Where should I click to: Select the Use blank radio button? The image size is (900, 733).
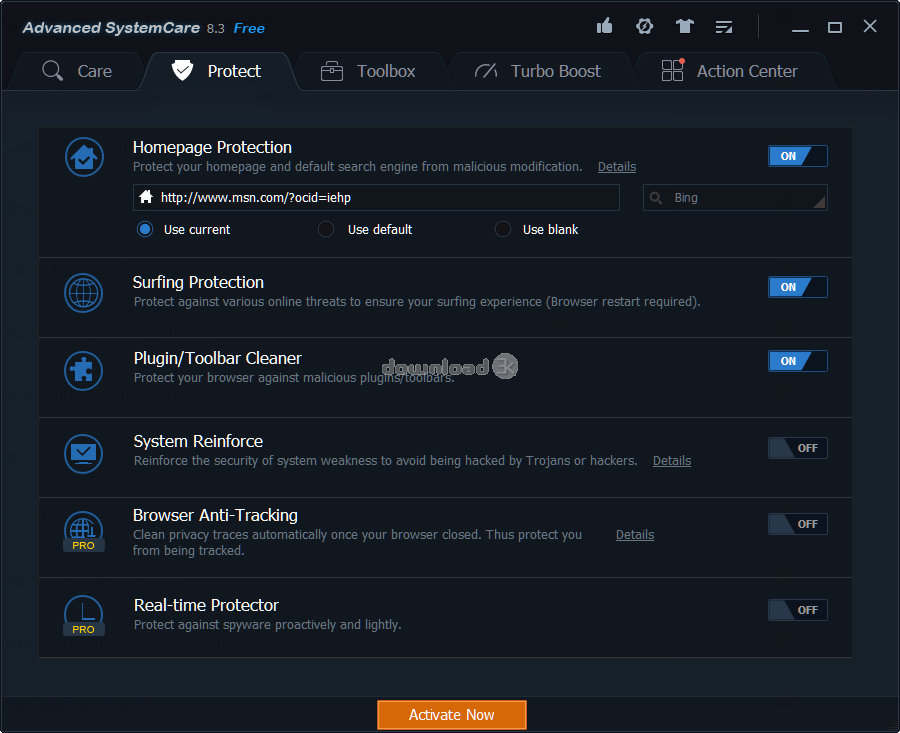click(503, 230)
